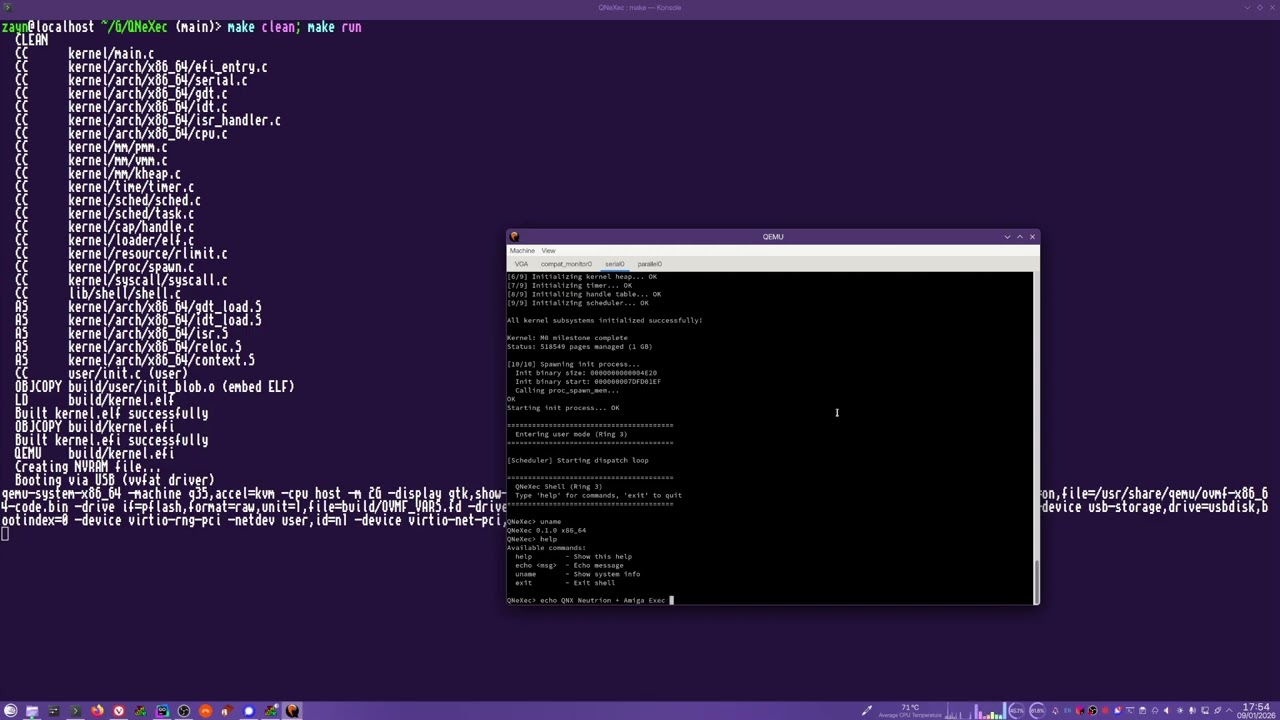Open the Machine menu in QEMU
Viewport: 1280px width, 720px height.
[x=522, y=250]
